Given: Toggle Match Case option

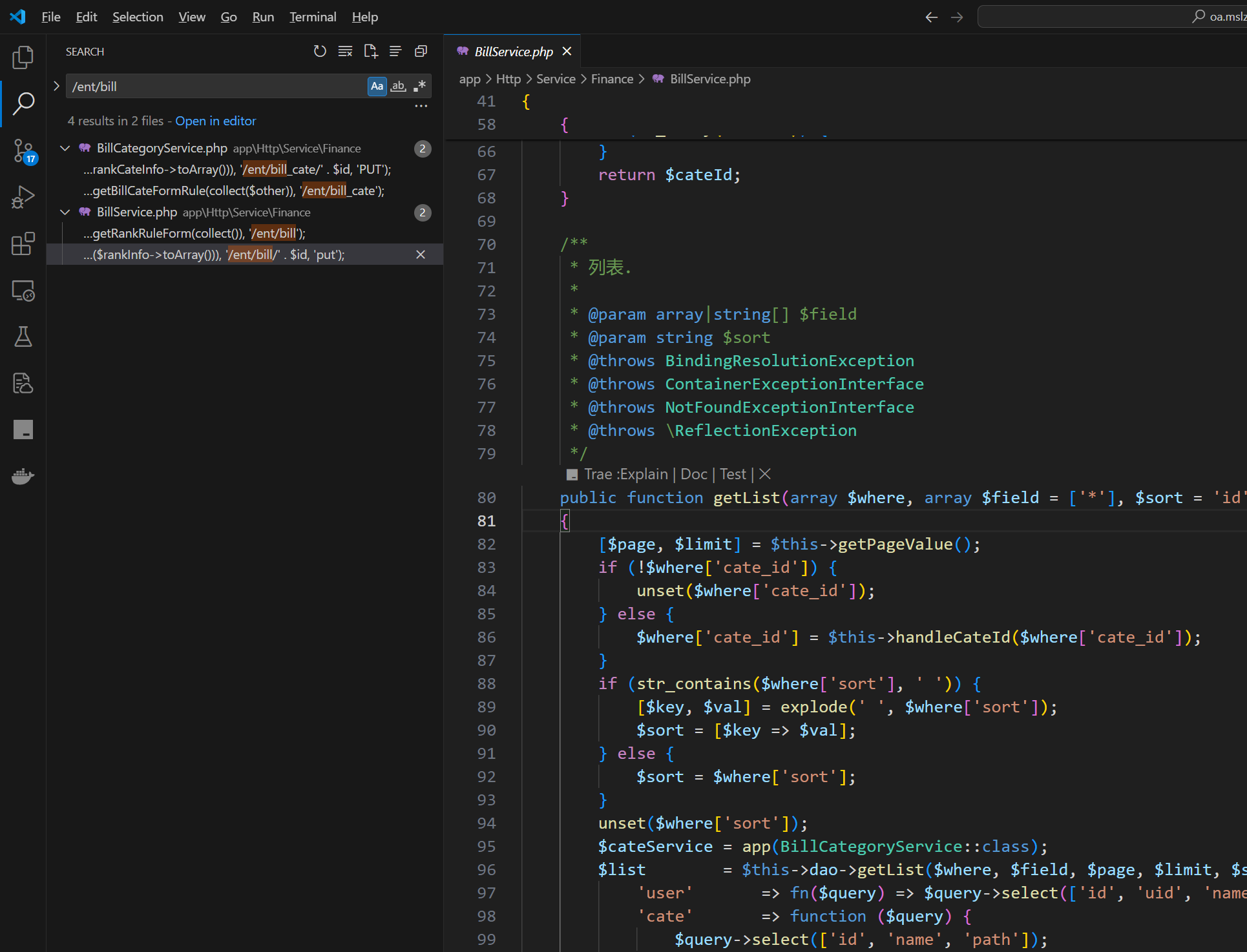Looking at the screenshot, I should point(377,86).
